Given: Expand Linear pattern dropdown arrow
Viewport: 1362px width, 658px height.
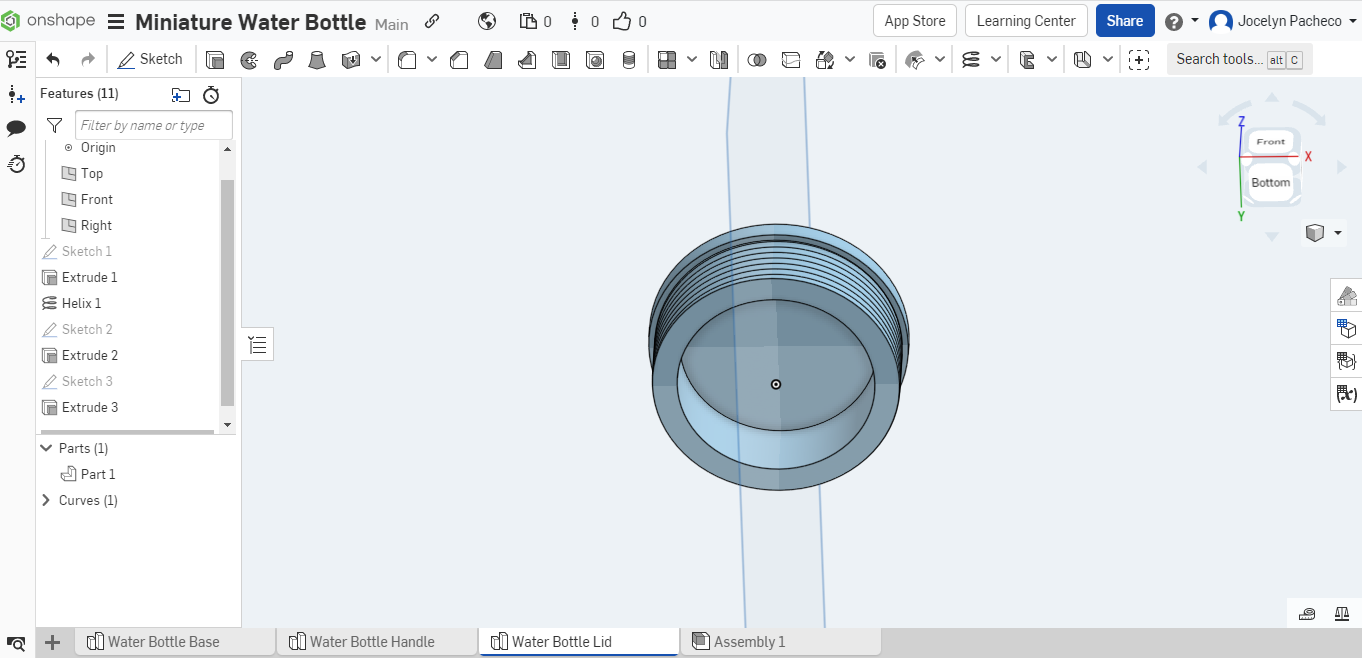Looking at the screenshot, I should pyautogui.click(x=692, y=60).
